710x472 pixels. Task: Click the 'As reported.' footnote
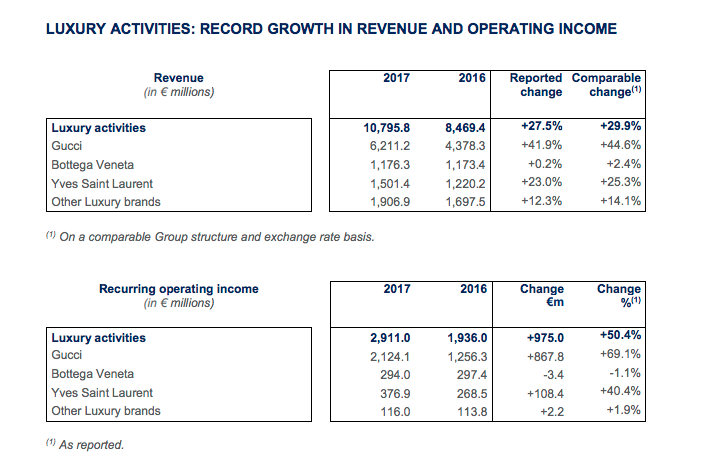85,444
